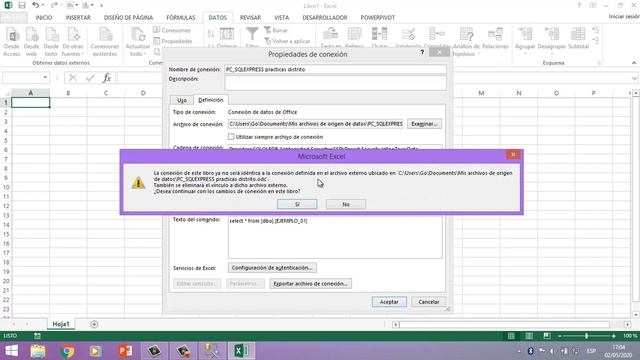Collapse the ribbon with chevron arrow
Viewport: 640px width, 360px height.
633,63
